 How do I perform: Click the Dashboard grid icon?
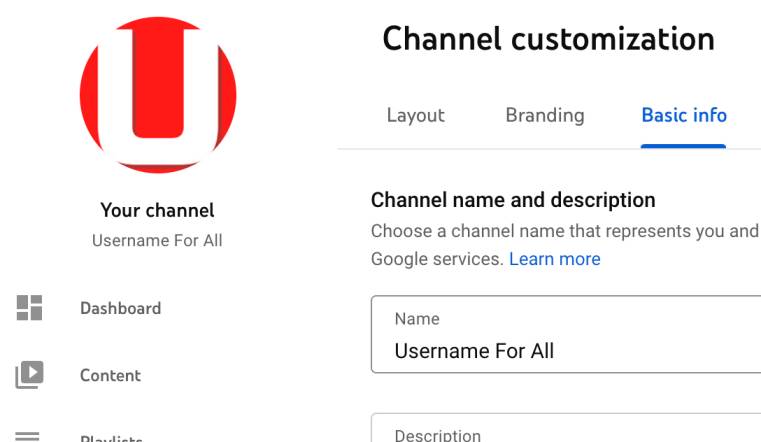(29, 308)
